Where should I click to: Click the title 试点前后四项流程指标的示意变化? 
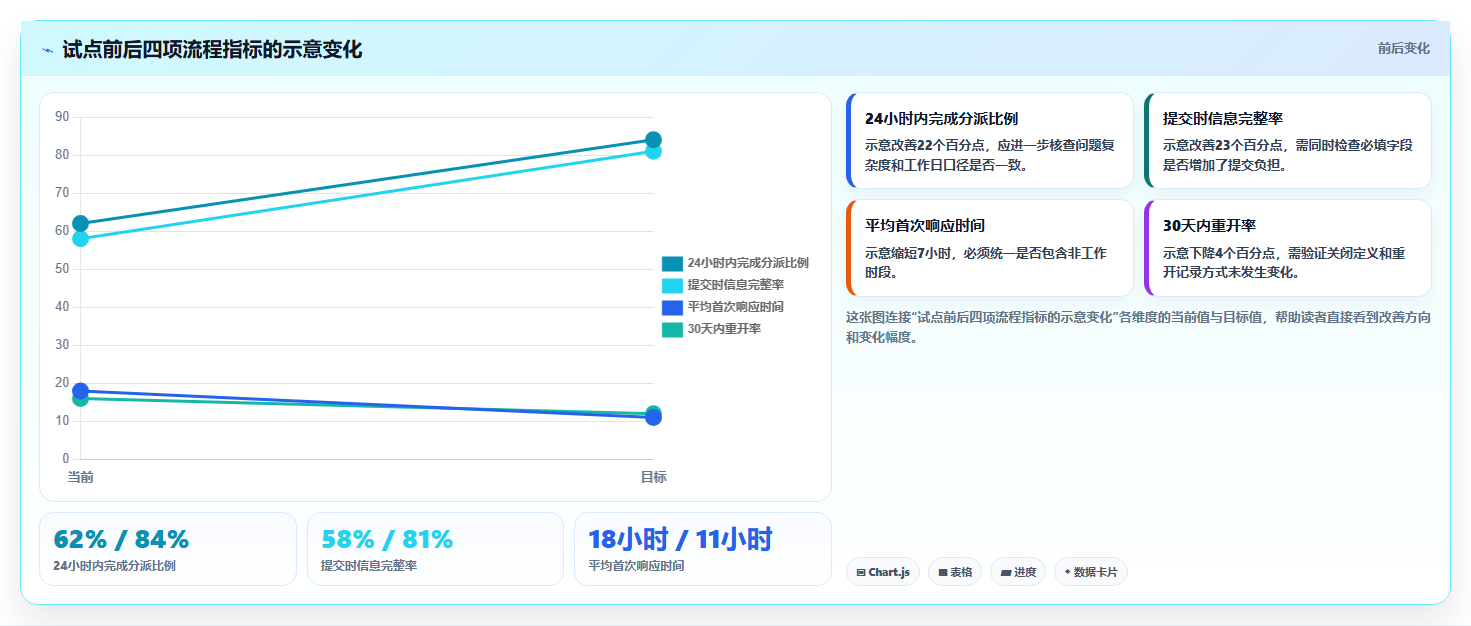coord(212,50)
